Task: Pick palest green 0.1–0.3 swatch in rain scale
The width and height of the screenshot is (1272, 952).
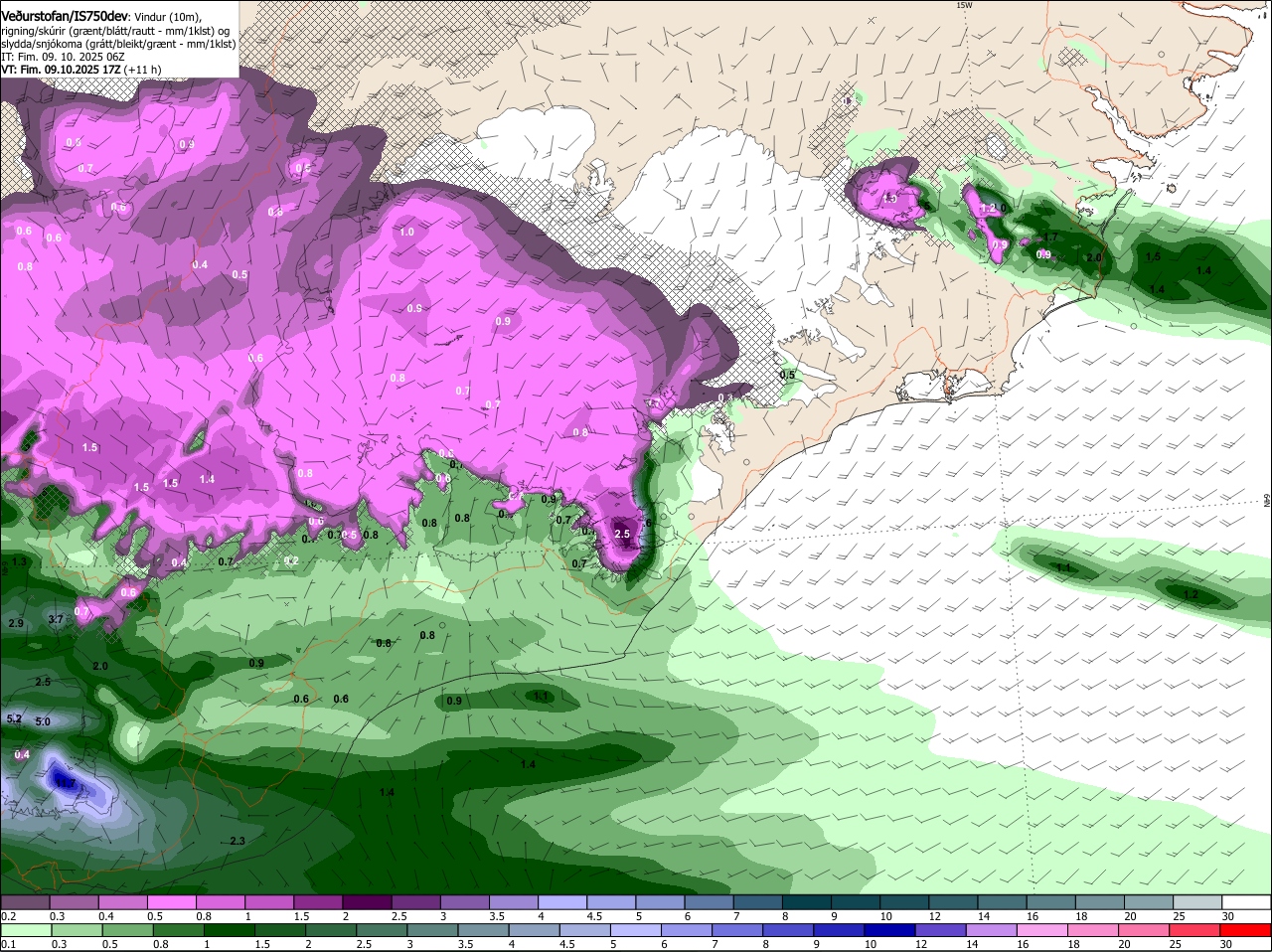Action: click(x=27, y=930)
